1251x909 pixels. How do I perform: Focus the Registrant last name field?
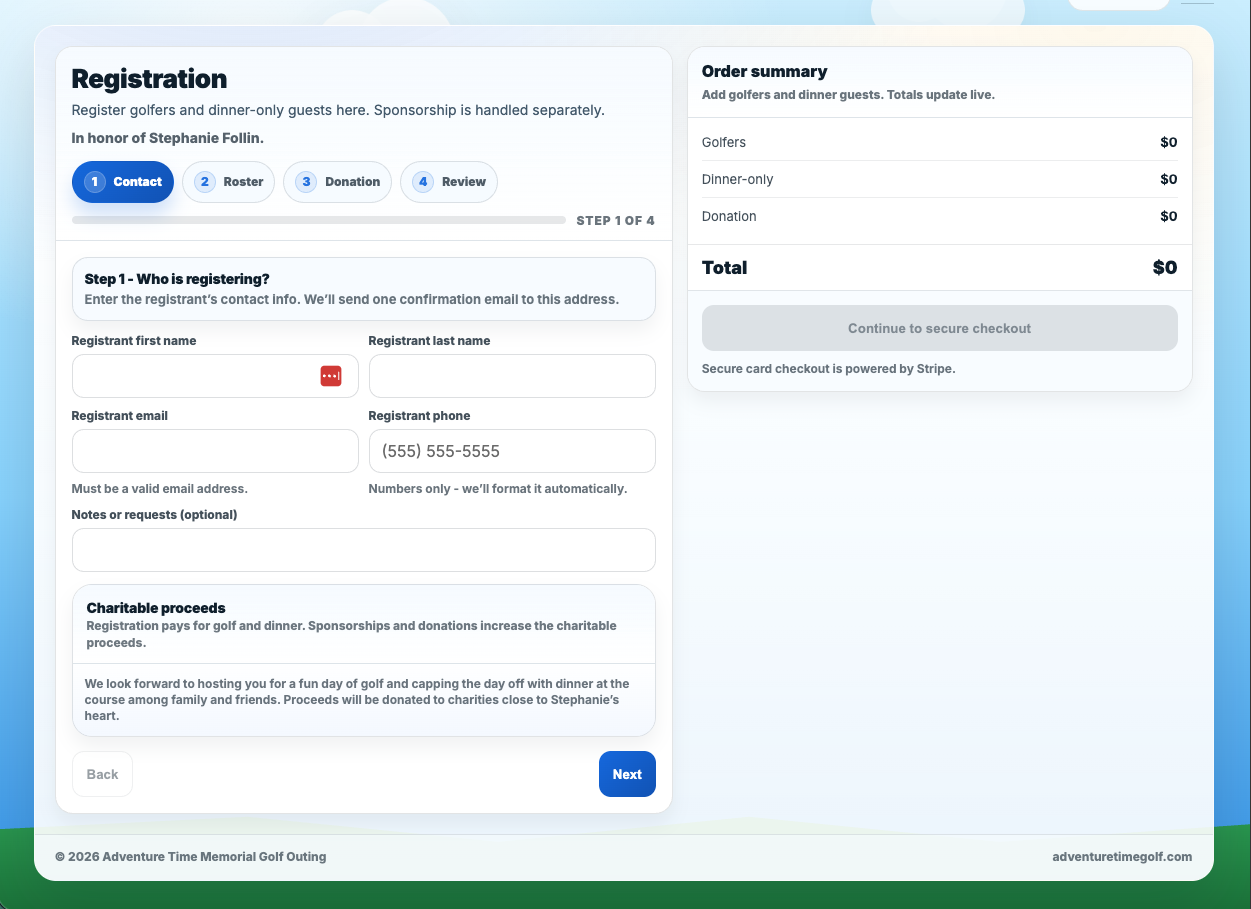pyautogui.click(x=511, y=376)
